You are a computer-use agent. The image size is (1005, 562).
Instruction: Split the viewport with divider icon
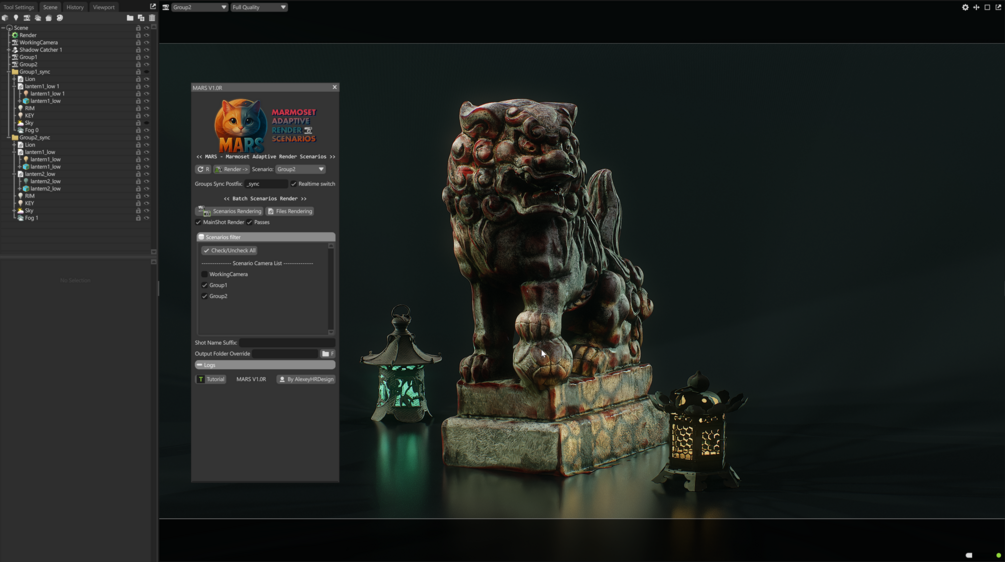click(x=976, y=7)
